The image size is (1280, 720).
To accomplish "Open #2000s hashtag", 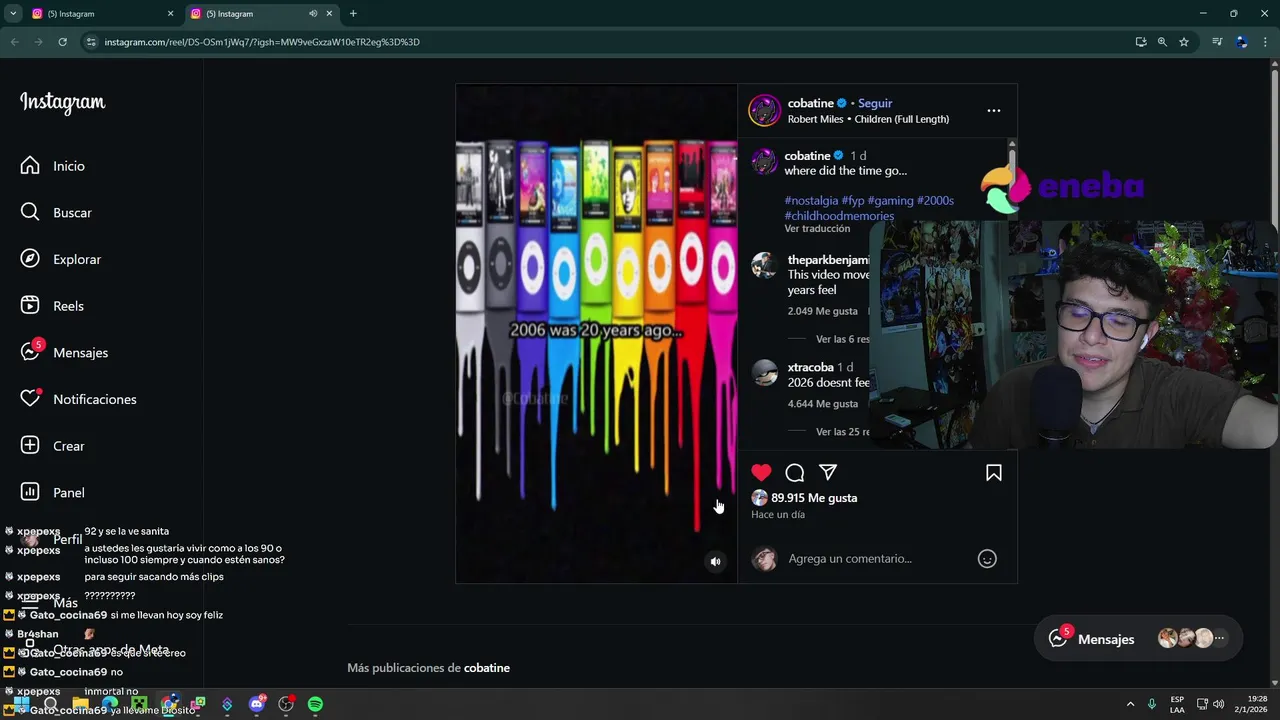I will pyautogui.click(x=935, y=200).
